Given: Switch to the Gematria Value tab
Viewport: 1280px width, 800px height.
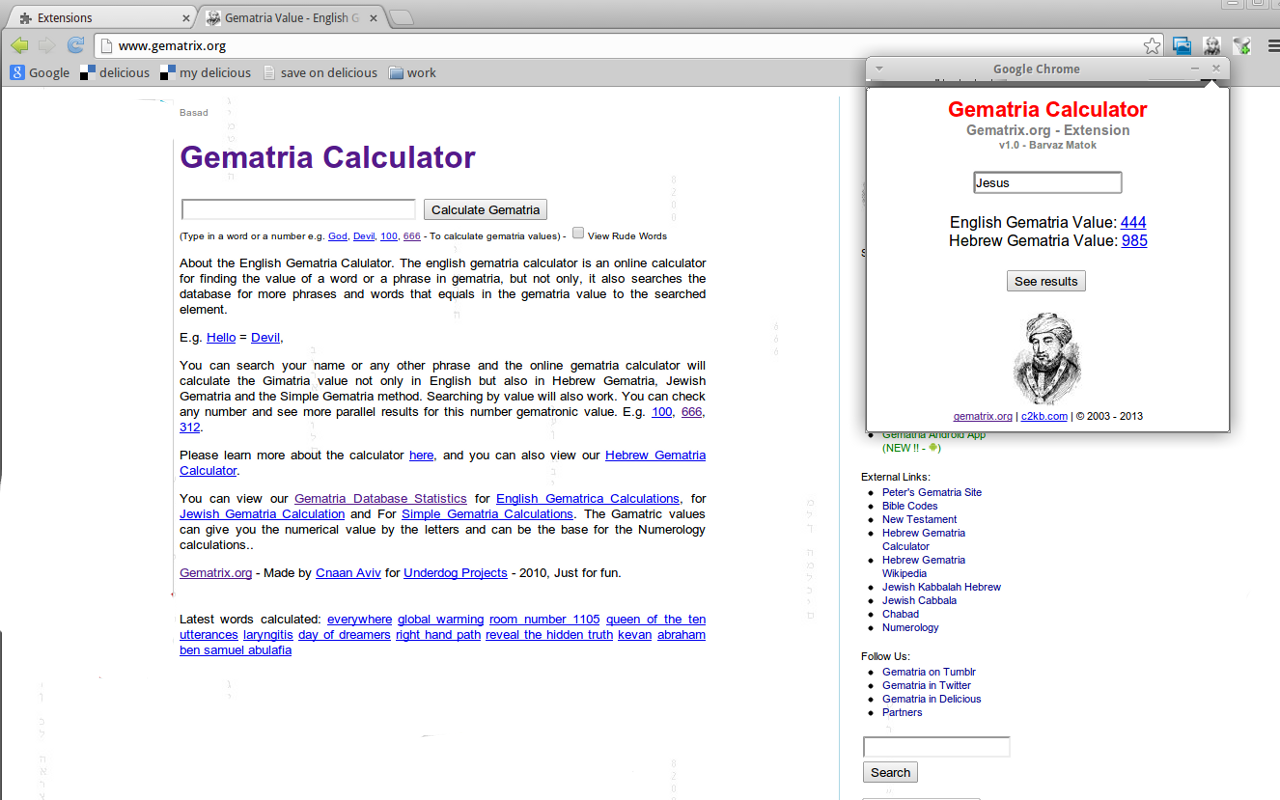Looking at the screenshot, I should 291,18.
